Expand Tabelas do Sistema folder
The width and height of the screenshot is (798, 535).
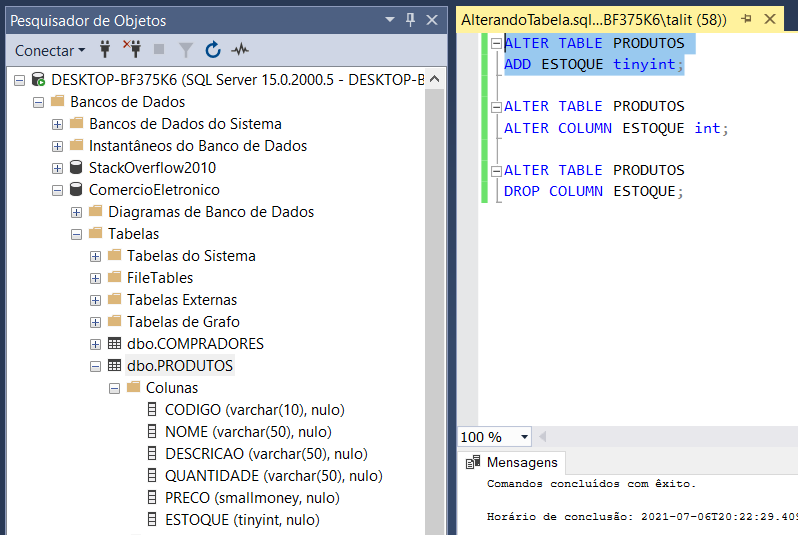[95, 257]
